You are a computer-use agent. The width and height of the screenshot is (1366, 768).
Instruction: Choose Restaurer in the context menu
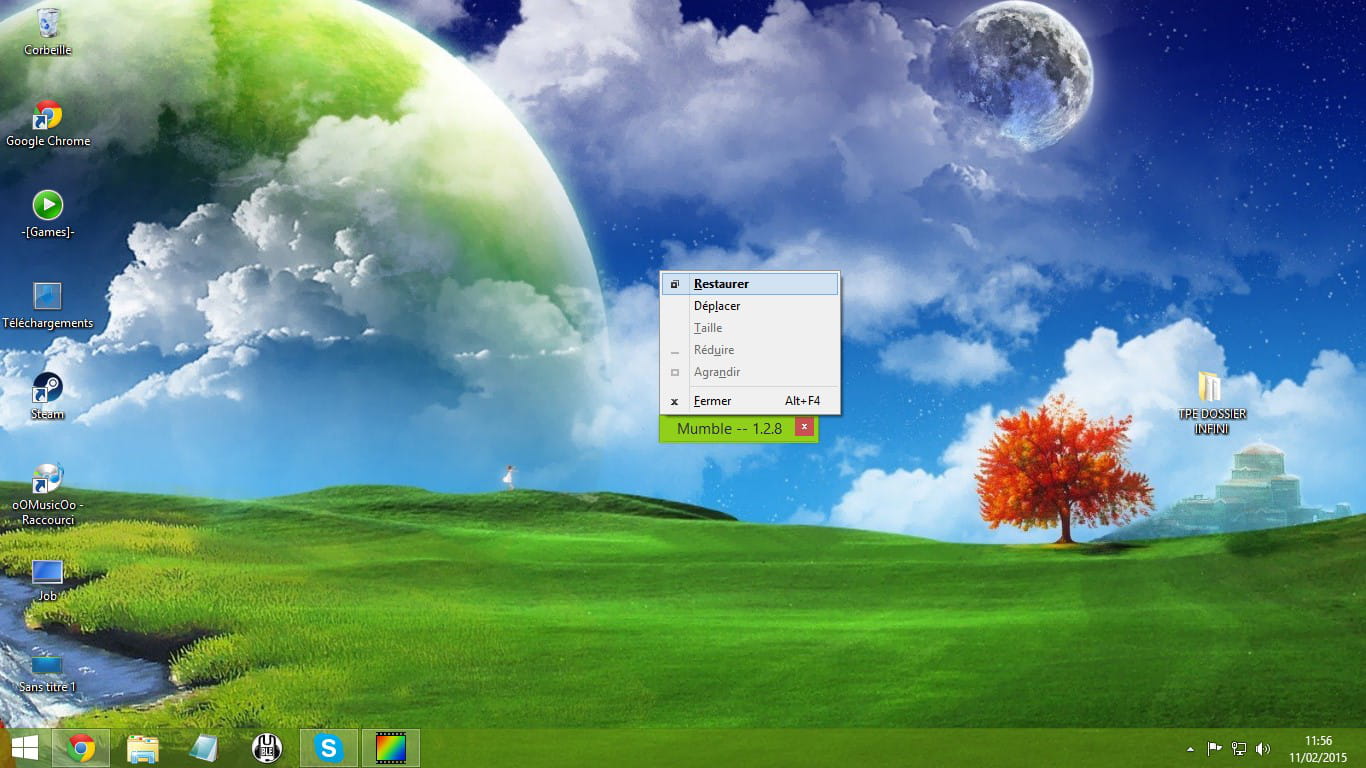(x=721, y=284)
